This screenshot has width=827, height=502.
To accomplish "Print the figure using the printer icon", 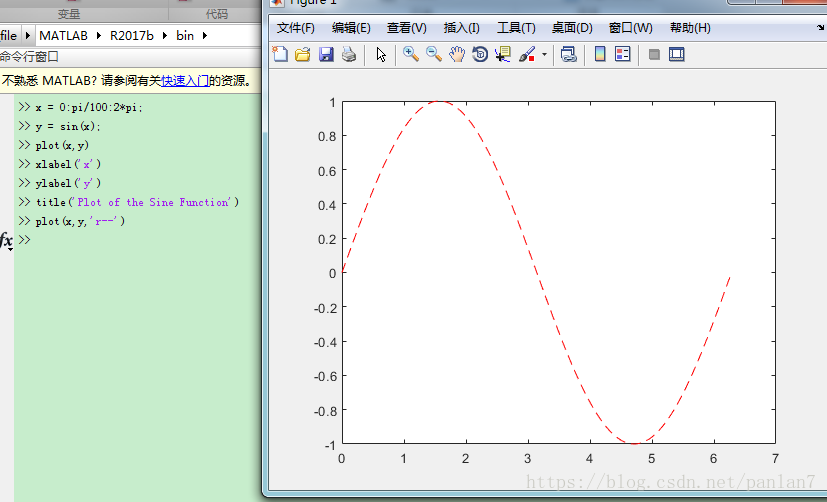I will click(x=348, y=54).
